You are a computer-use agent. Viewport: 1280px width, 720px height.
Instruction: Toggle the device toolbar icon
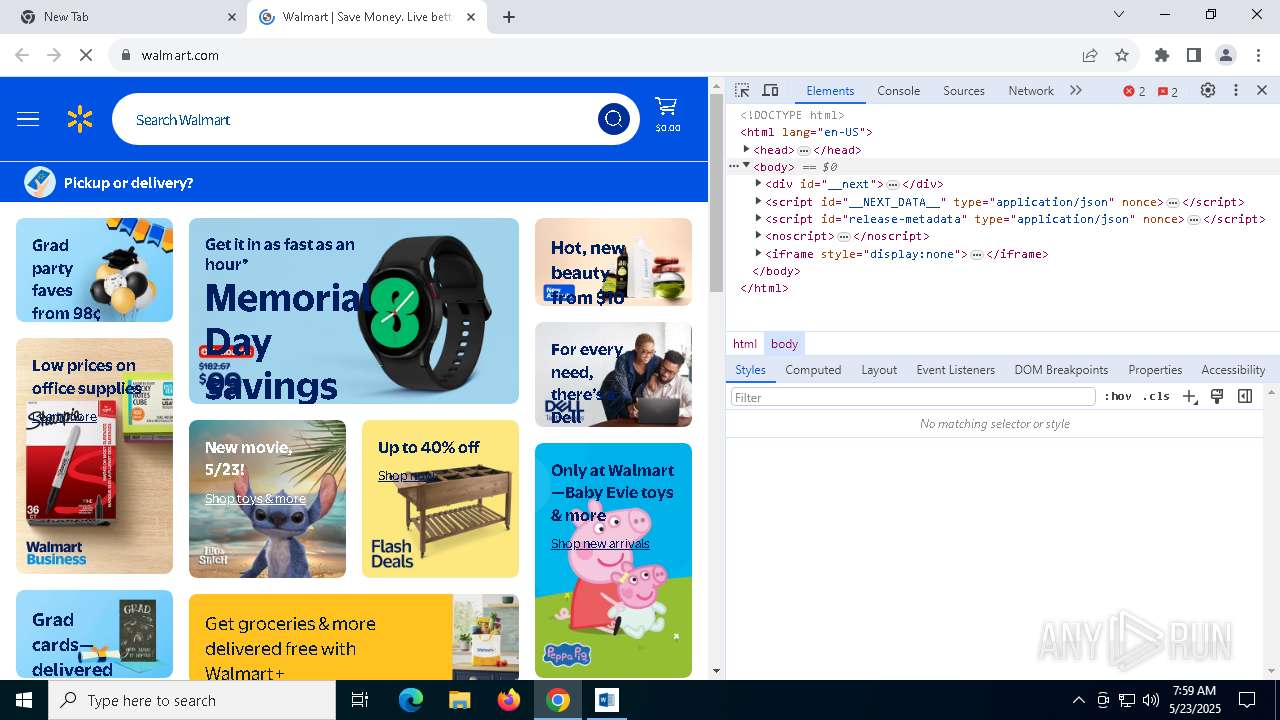tap(770, 90)
